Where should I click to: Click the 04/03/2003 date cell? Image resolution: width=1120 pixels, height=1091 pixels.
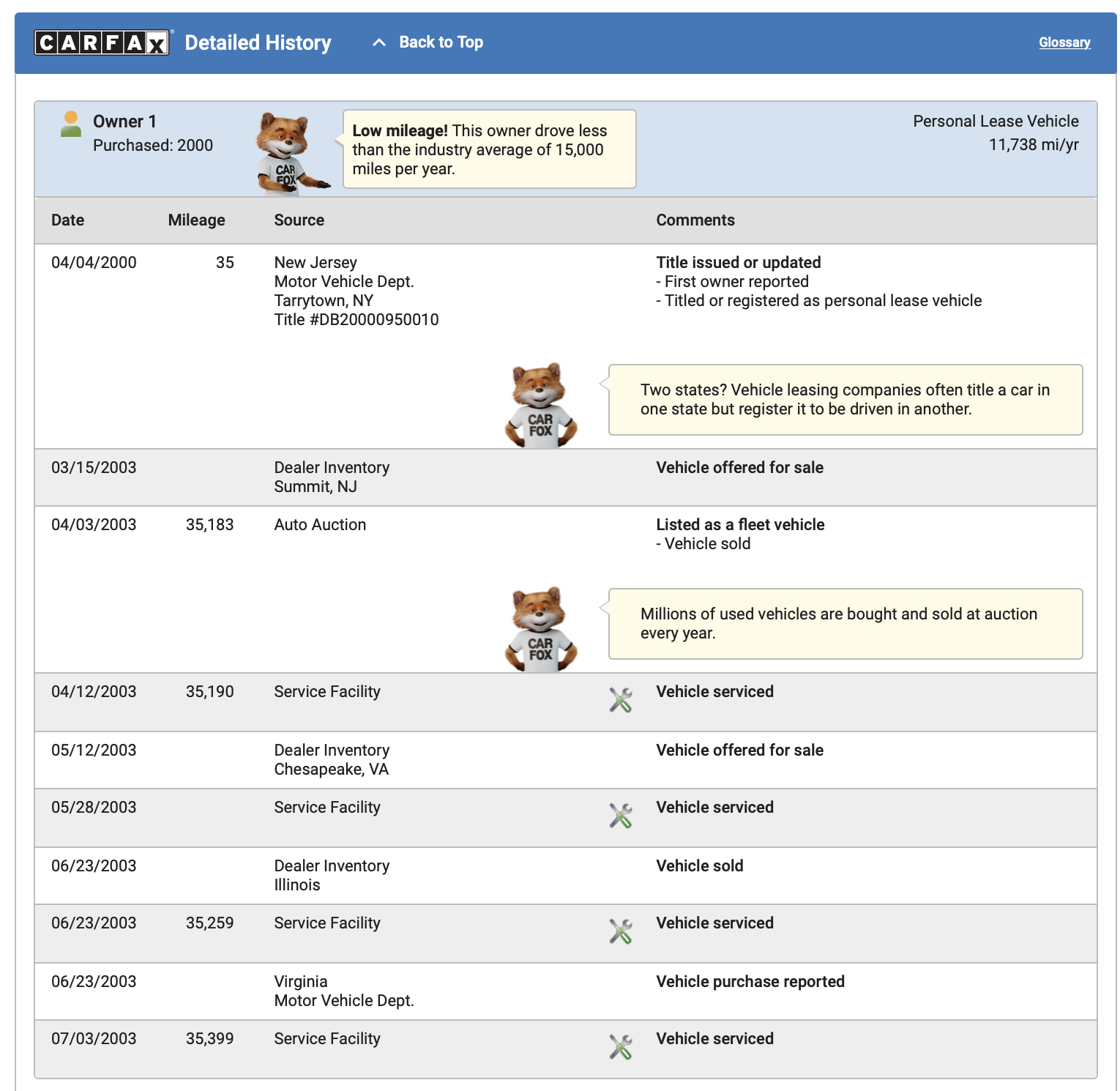coord(94,525)
